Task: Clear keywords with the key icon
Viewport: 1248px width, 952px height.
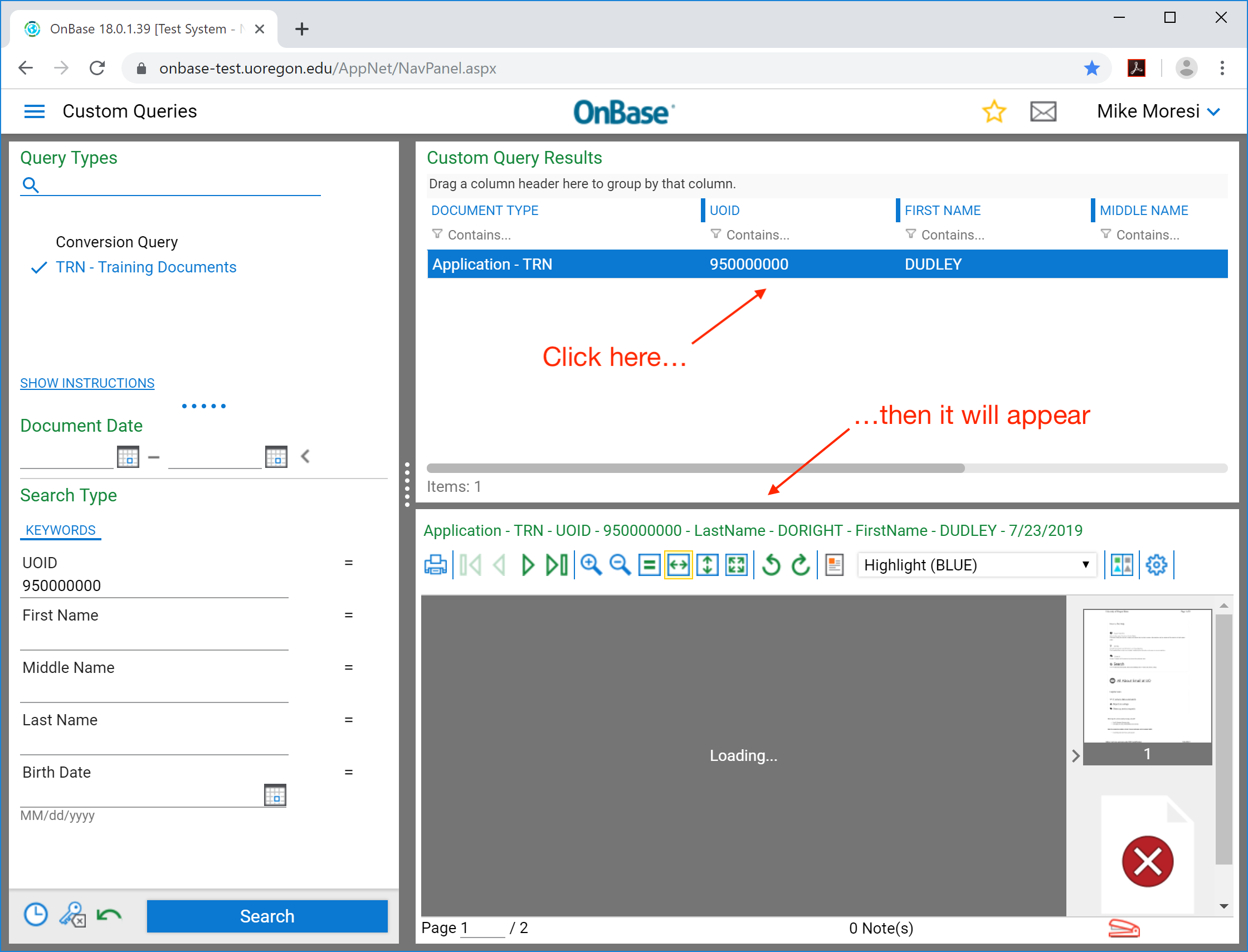Action: tap(72, 915)
